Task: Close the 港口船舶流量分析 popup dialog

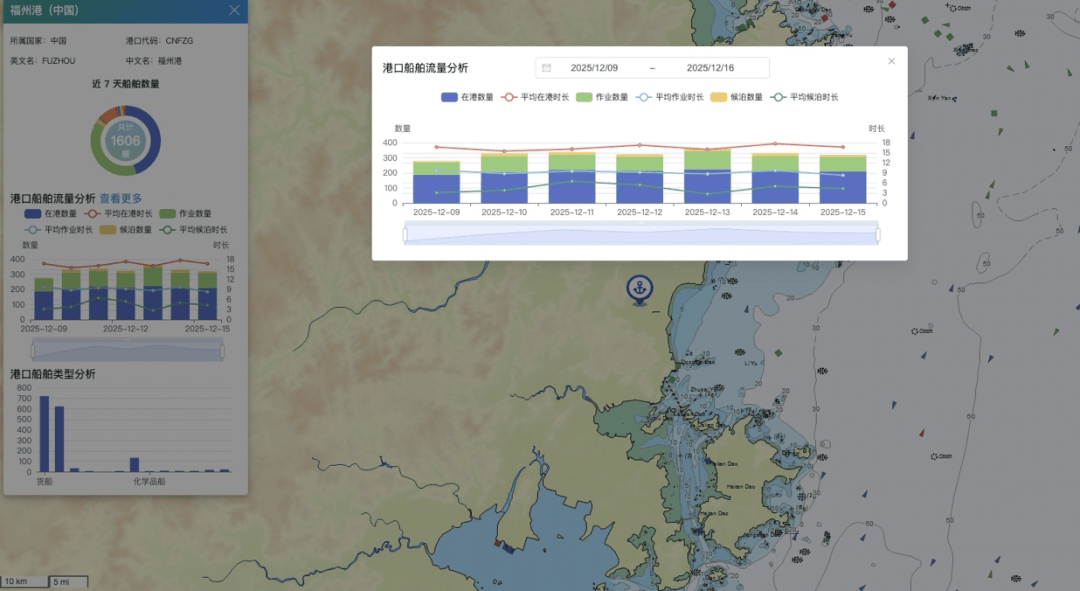Action: [x=891, y=61]
